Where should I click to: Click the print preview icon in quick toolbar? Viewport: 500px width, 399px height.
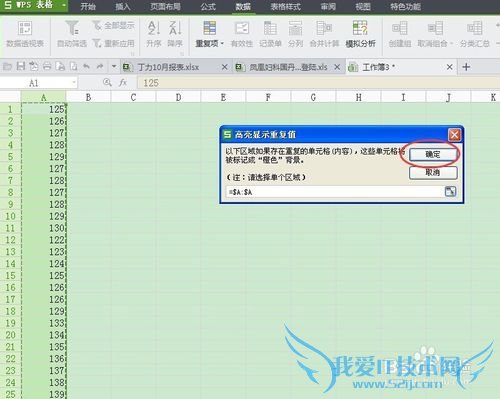click(74, 67)
